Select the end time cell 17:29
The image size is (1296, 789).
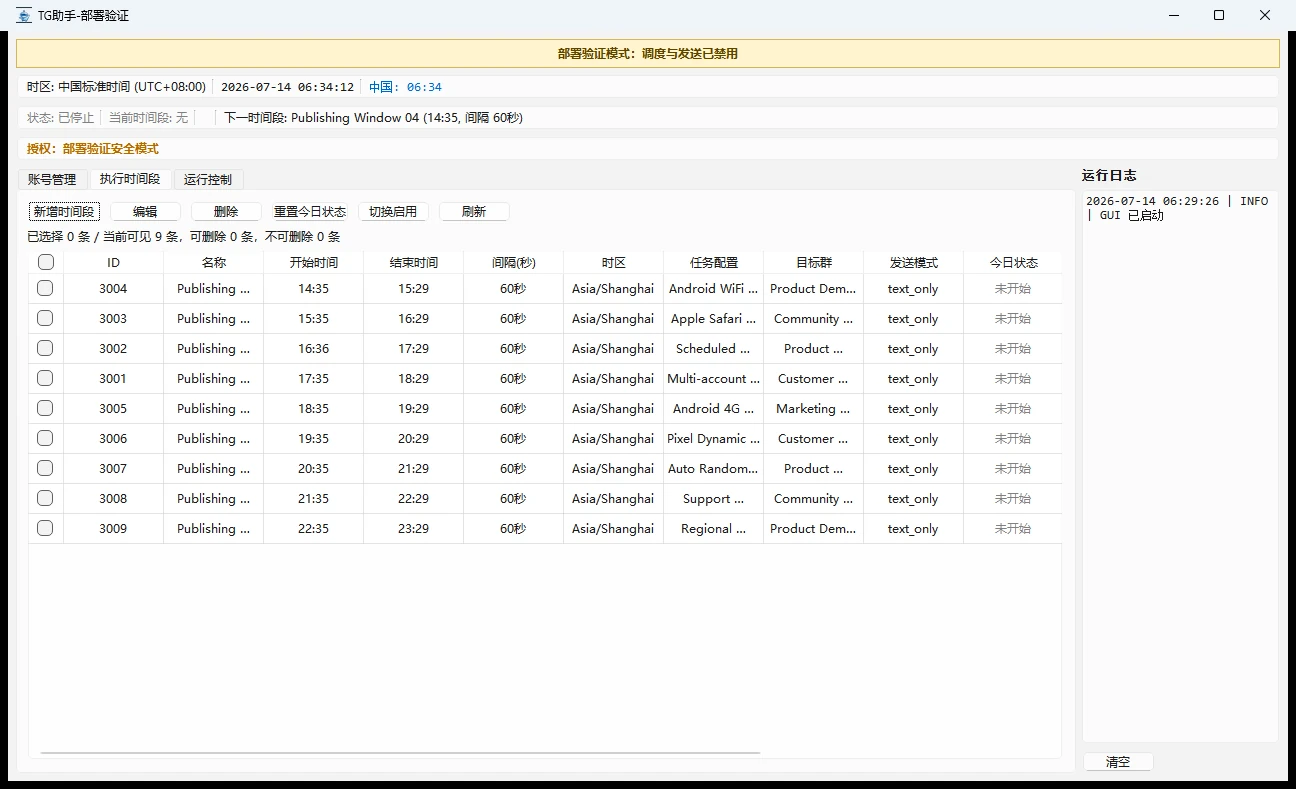pyautogui.click(x=413, y=348)
